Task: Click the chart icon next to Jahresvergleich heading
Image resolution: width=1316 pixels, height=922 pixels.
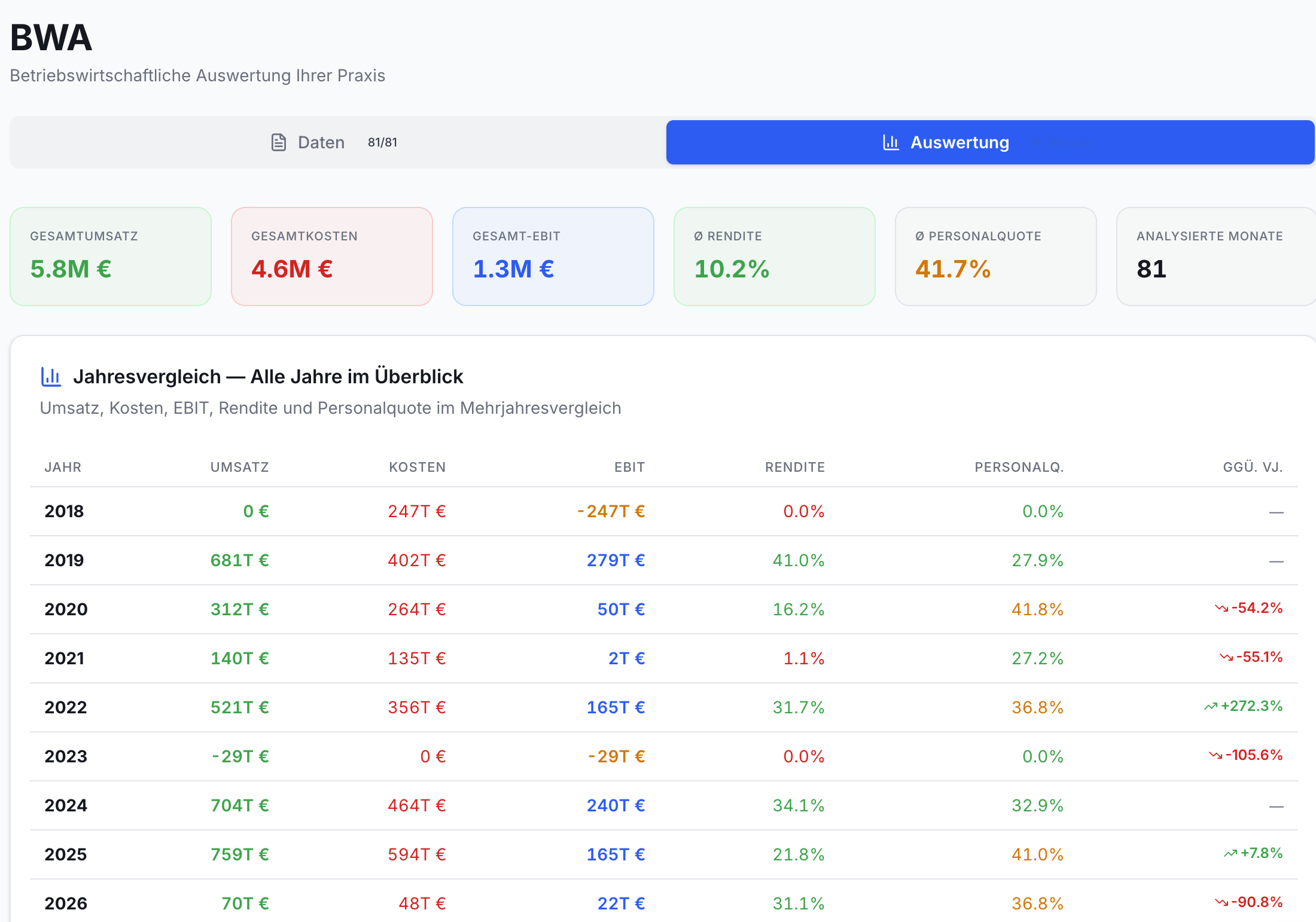Action: (x=51, y=377)
